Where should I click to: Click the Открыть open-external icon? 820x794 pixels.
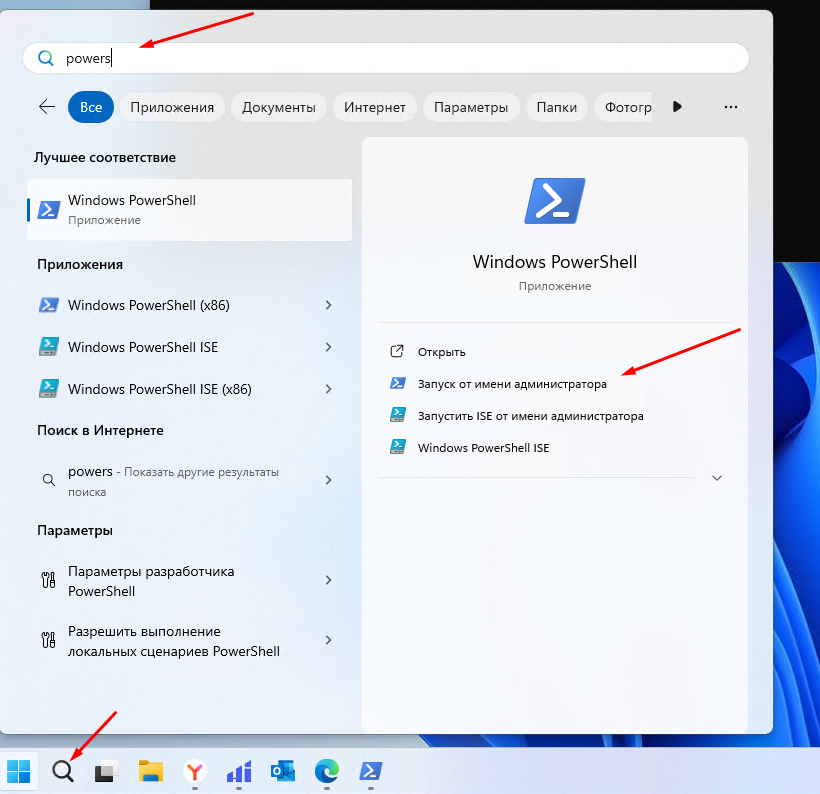click(397, 351)
